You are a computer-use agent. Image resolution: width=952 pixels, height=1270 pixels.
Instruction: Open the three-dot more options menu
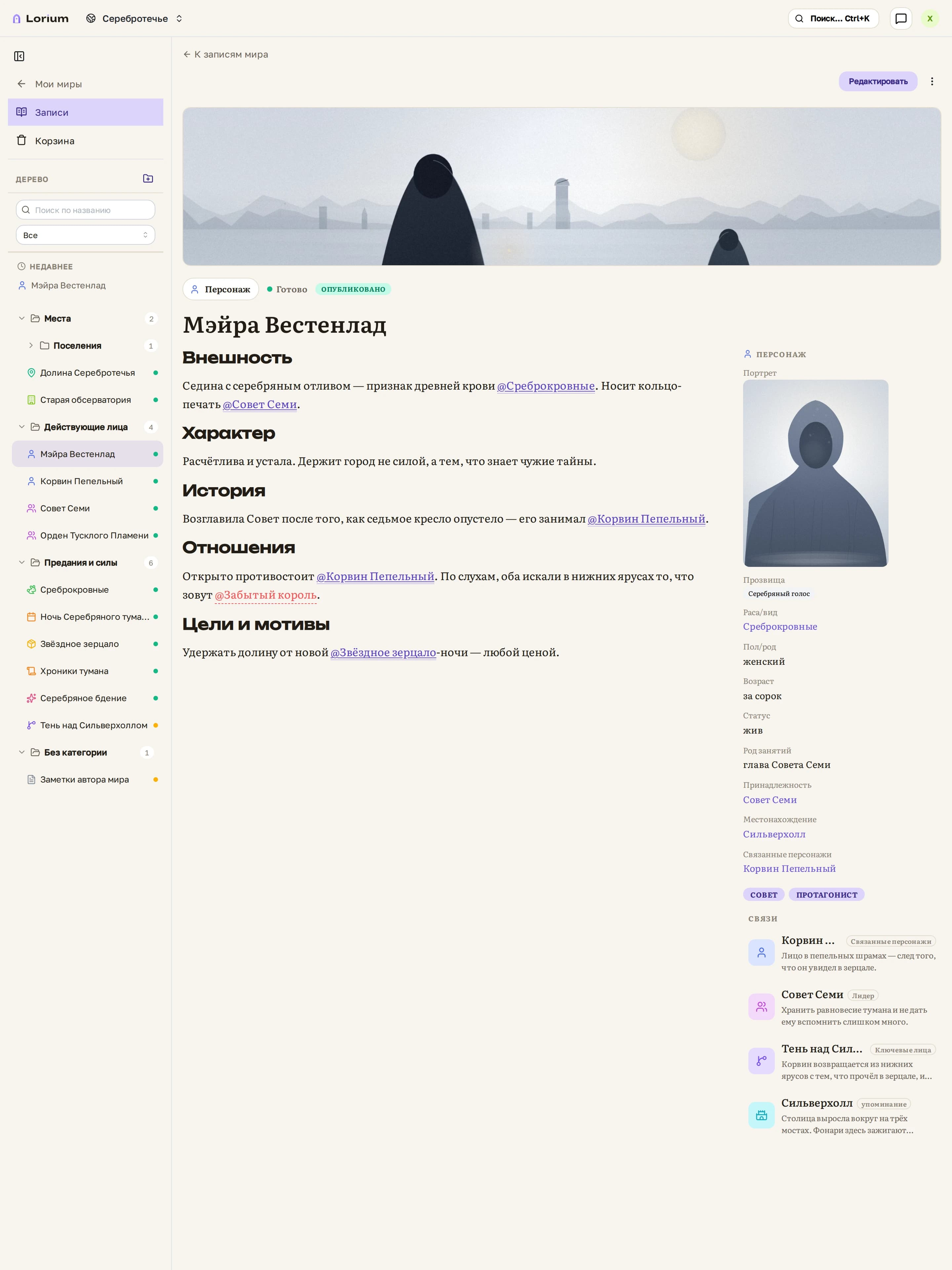[x=932, y=82]
